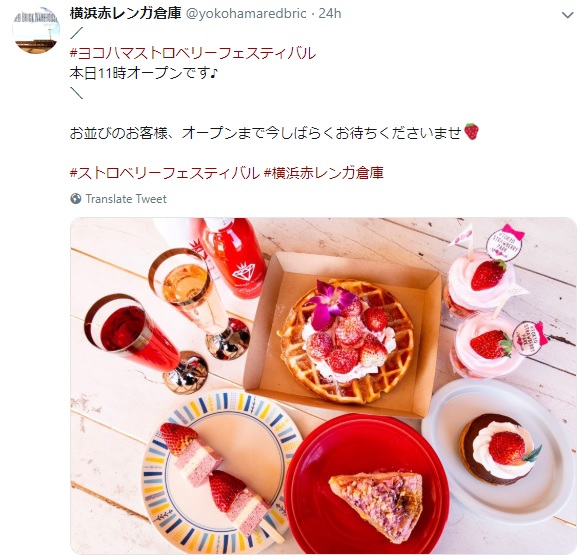Open hashtag #ストロベリーフェスティバル

[165, 173]
